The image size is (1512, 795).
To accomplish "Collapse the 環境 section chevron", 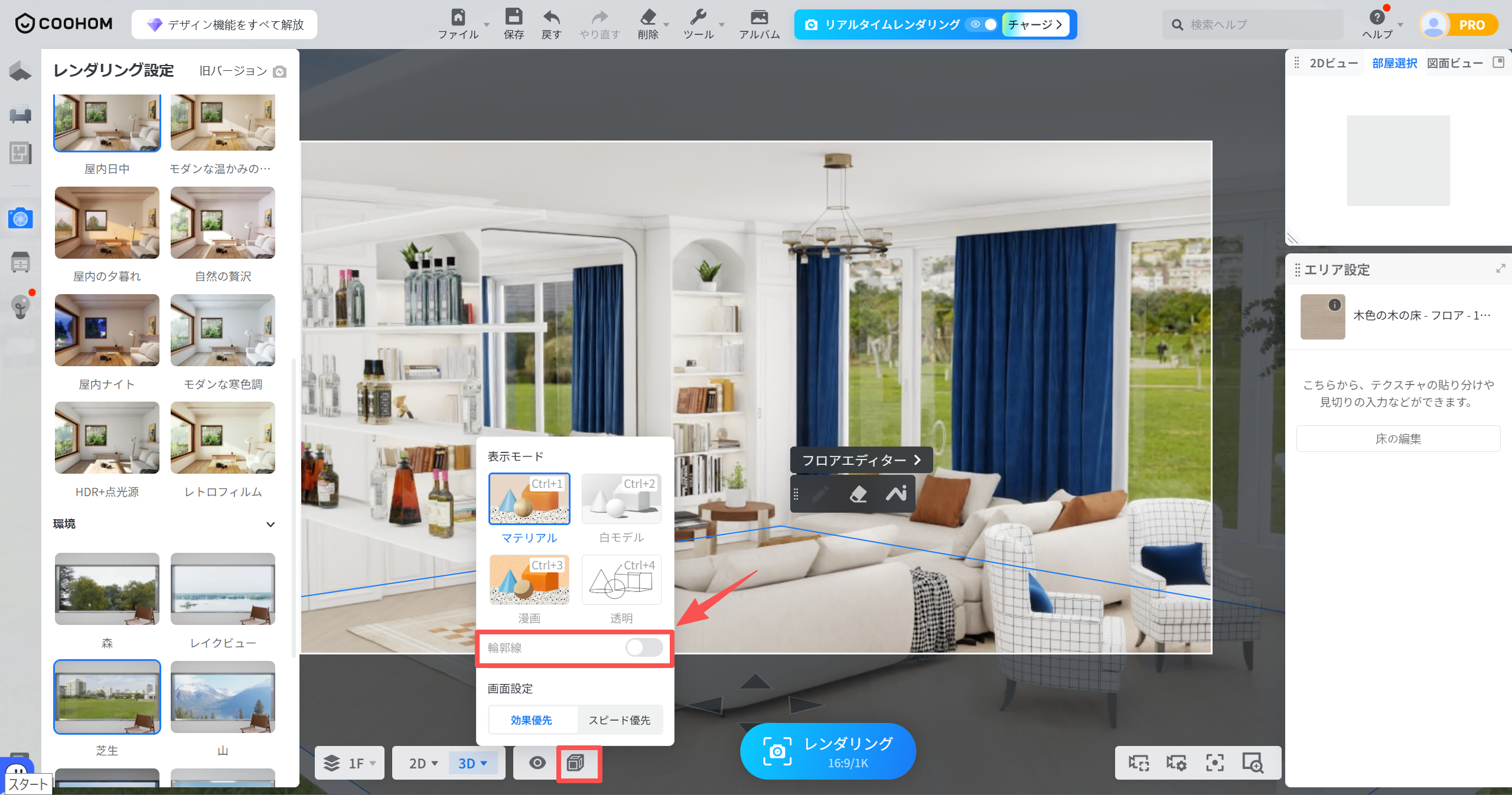I will (271, 524).
